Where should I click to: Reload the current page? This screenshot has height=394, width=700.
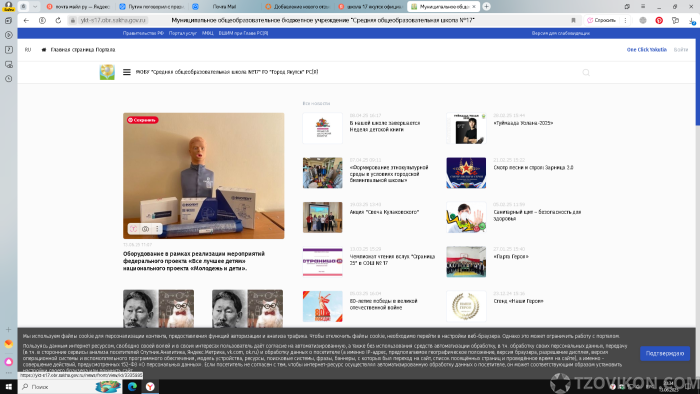(58, 21)
